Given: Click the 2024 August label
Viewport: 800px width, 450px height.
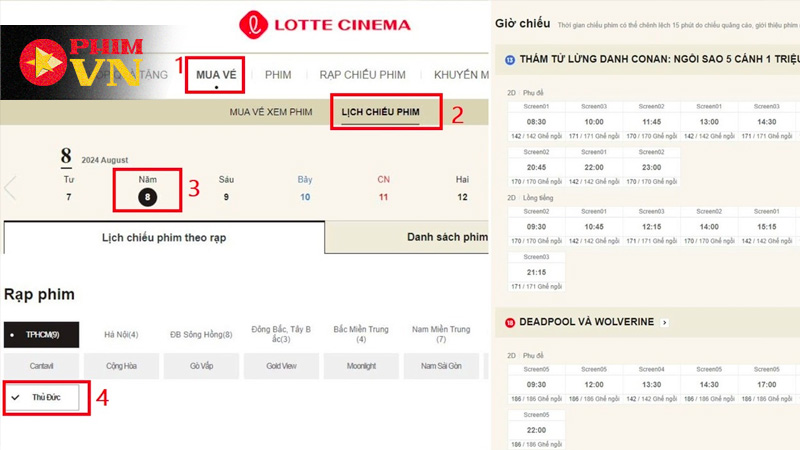Looking at the screenshot, I should coord(105,160).
